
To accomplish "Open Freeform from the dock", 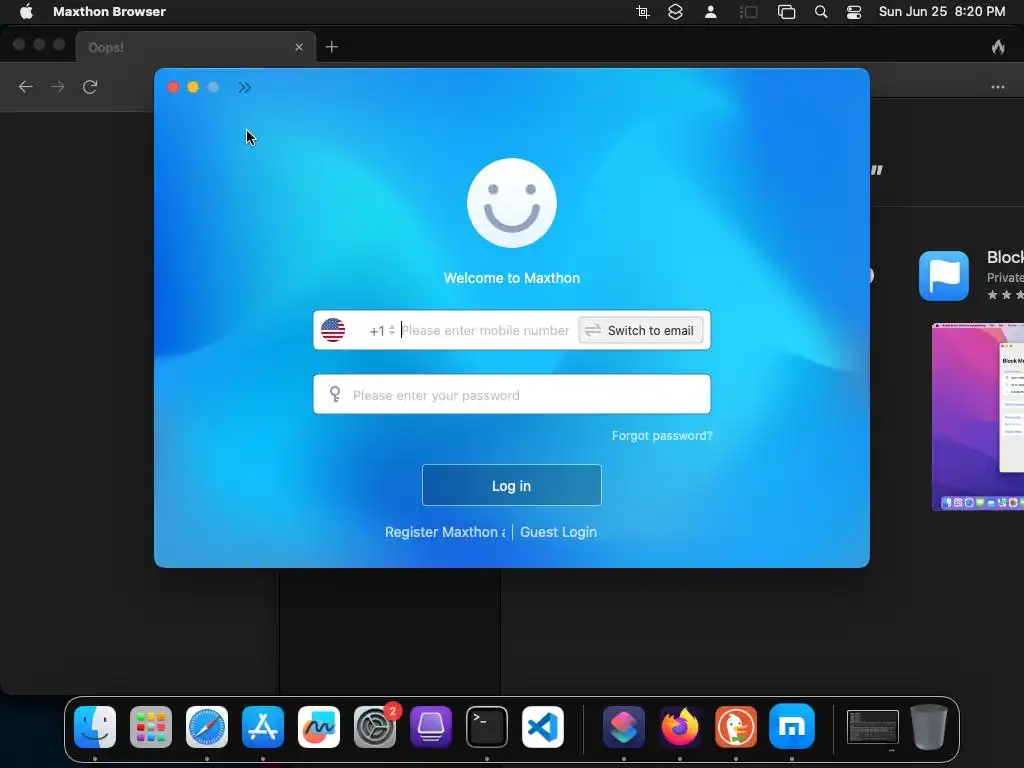I will coord(319,727).
